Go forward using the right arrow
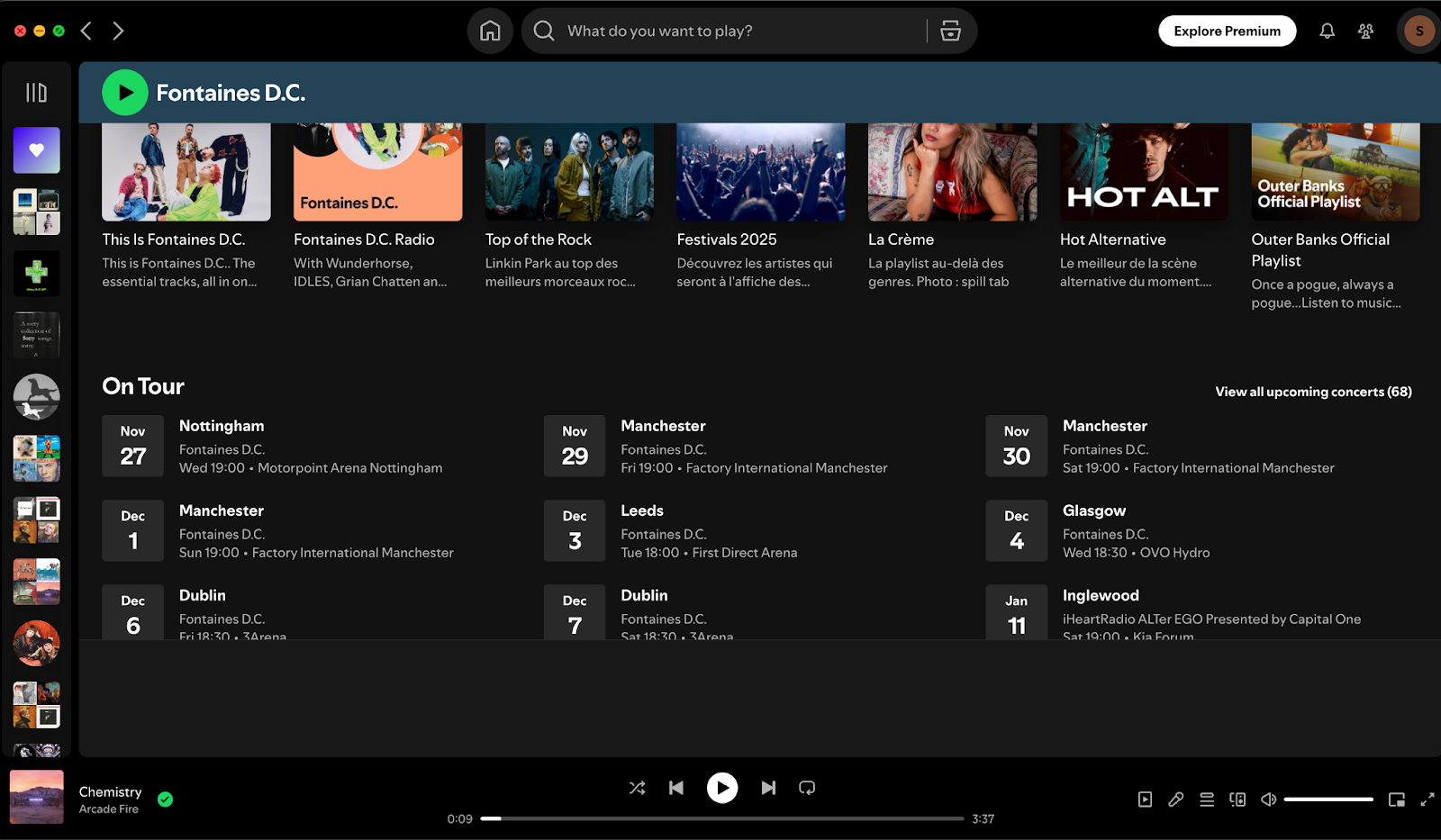 (x=118, y=31)
